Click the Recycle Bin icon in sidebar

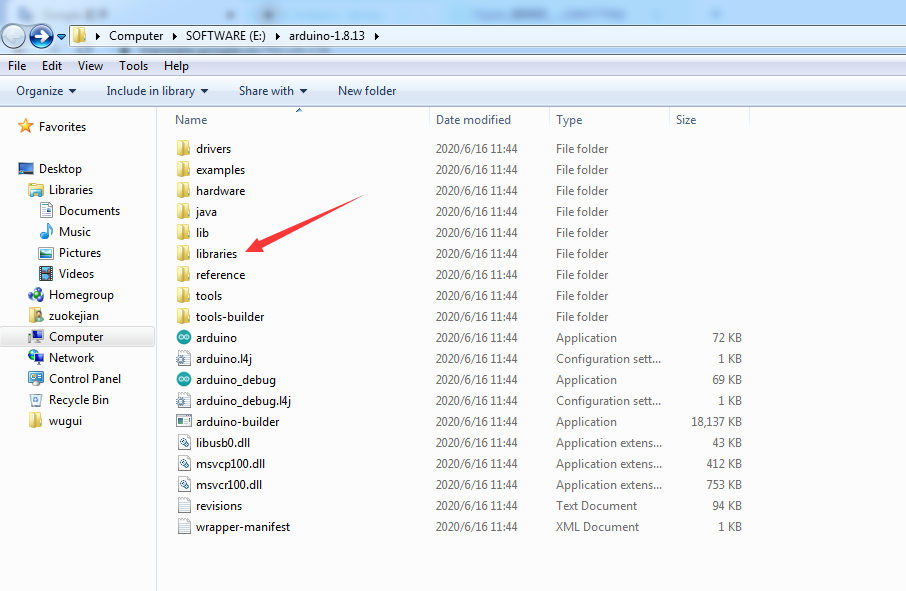click(x=36, y=400)
